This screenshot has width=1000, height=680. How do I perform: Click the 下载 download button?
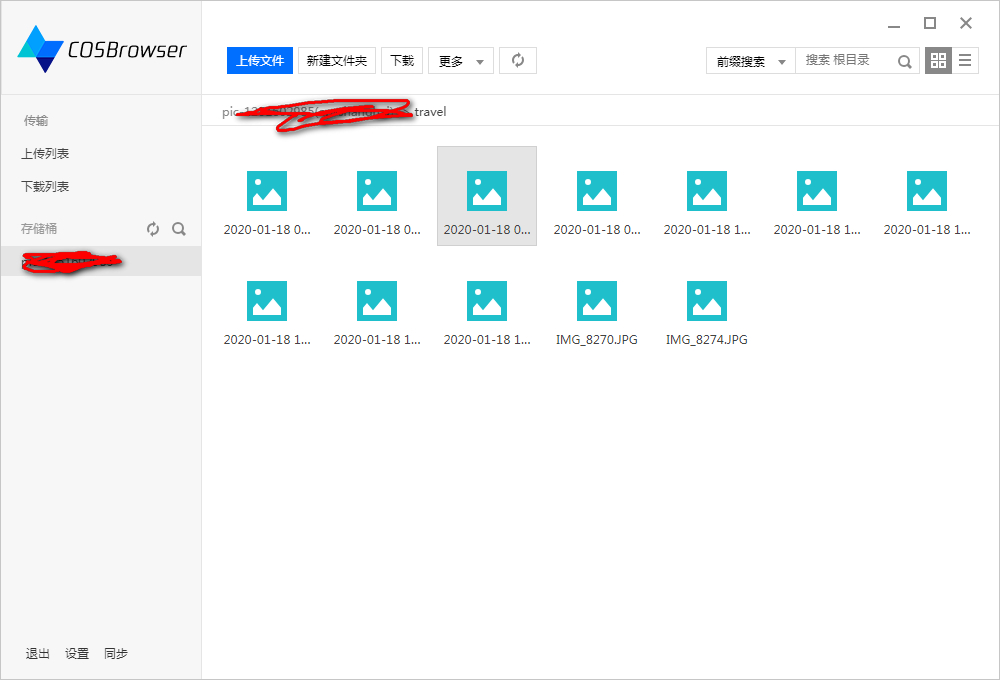pos(402,61)
